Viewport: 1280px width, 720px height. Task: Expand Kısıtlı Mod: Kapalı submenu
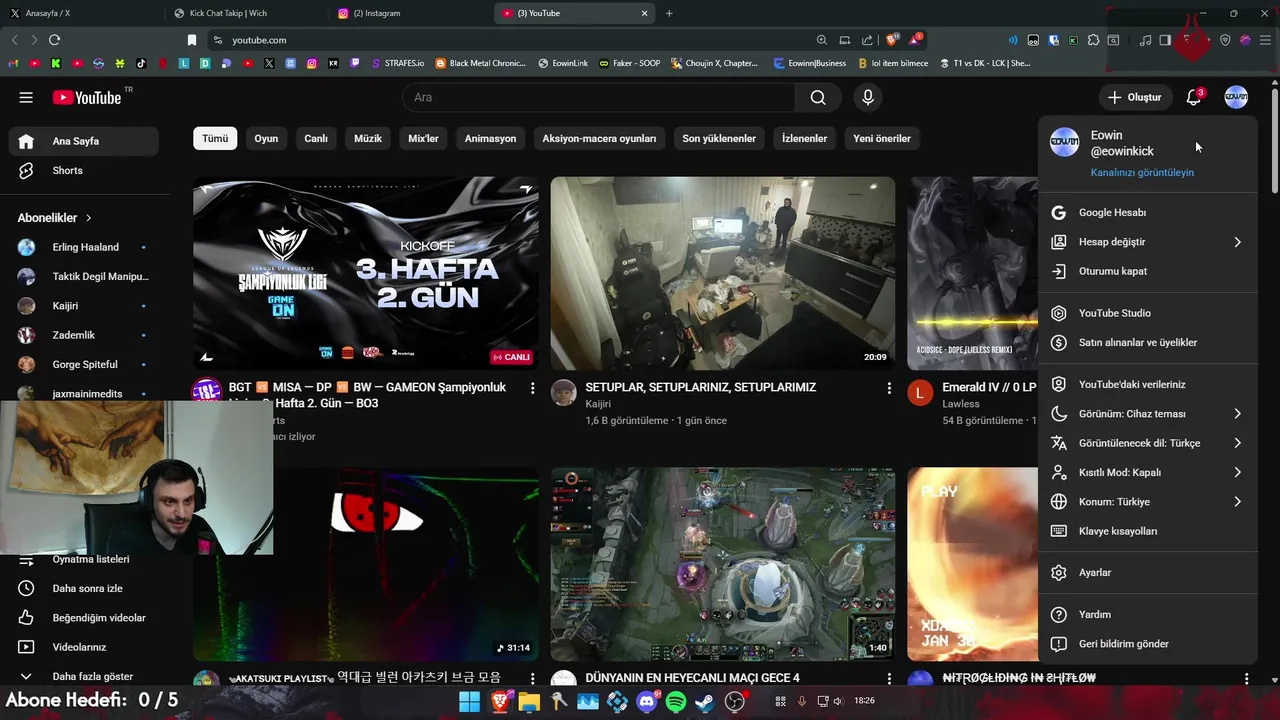(x=1147, y=472)
